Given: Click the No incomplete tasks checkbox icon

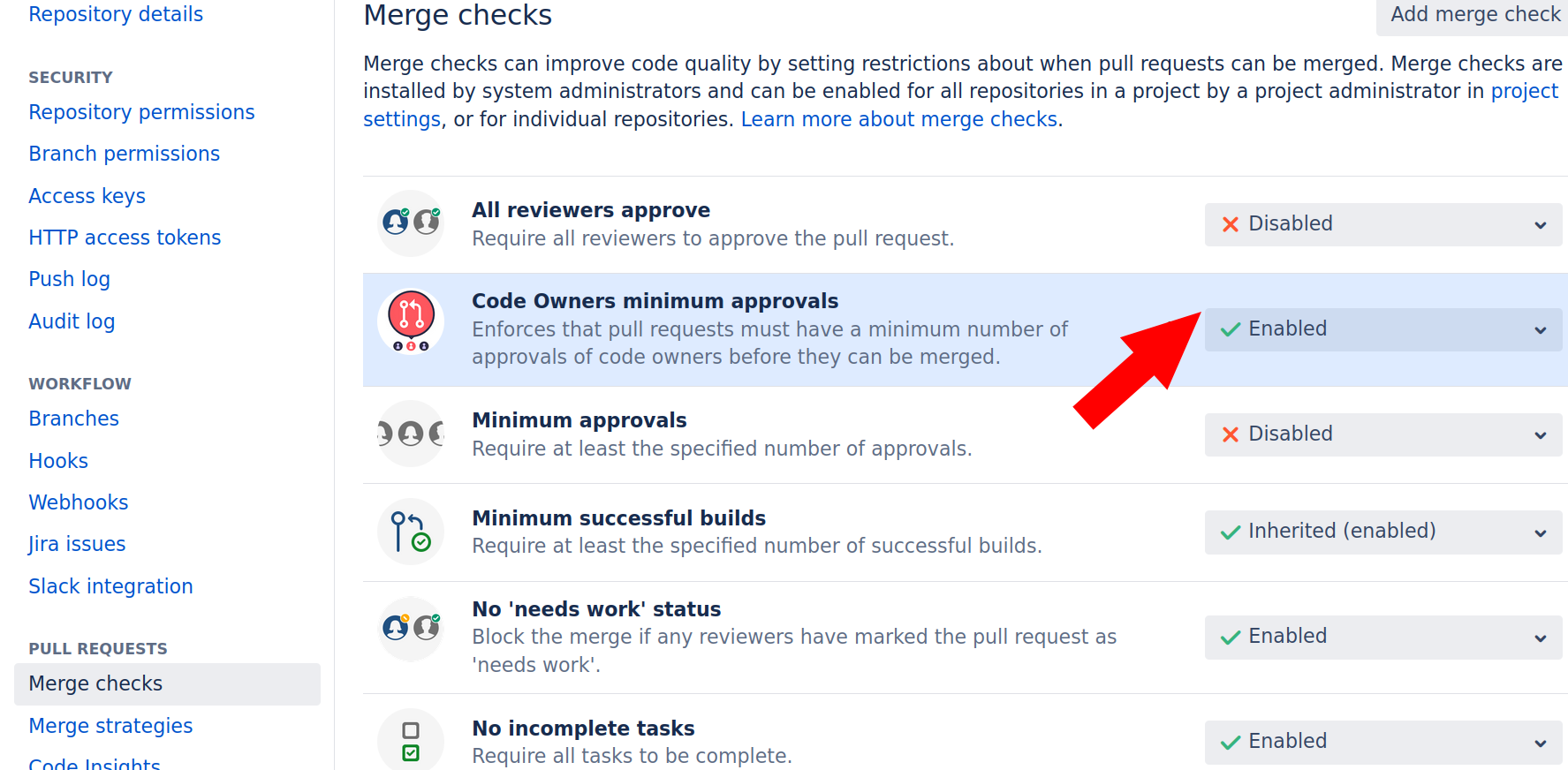Looking at the screenshot, I should click(411, 742).
